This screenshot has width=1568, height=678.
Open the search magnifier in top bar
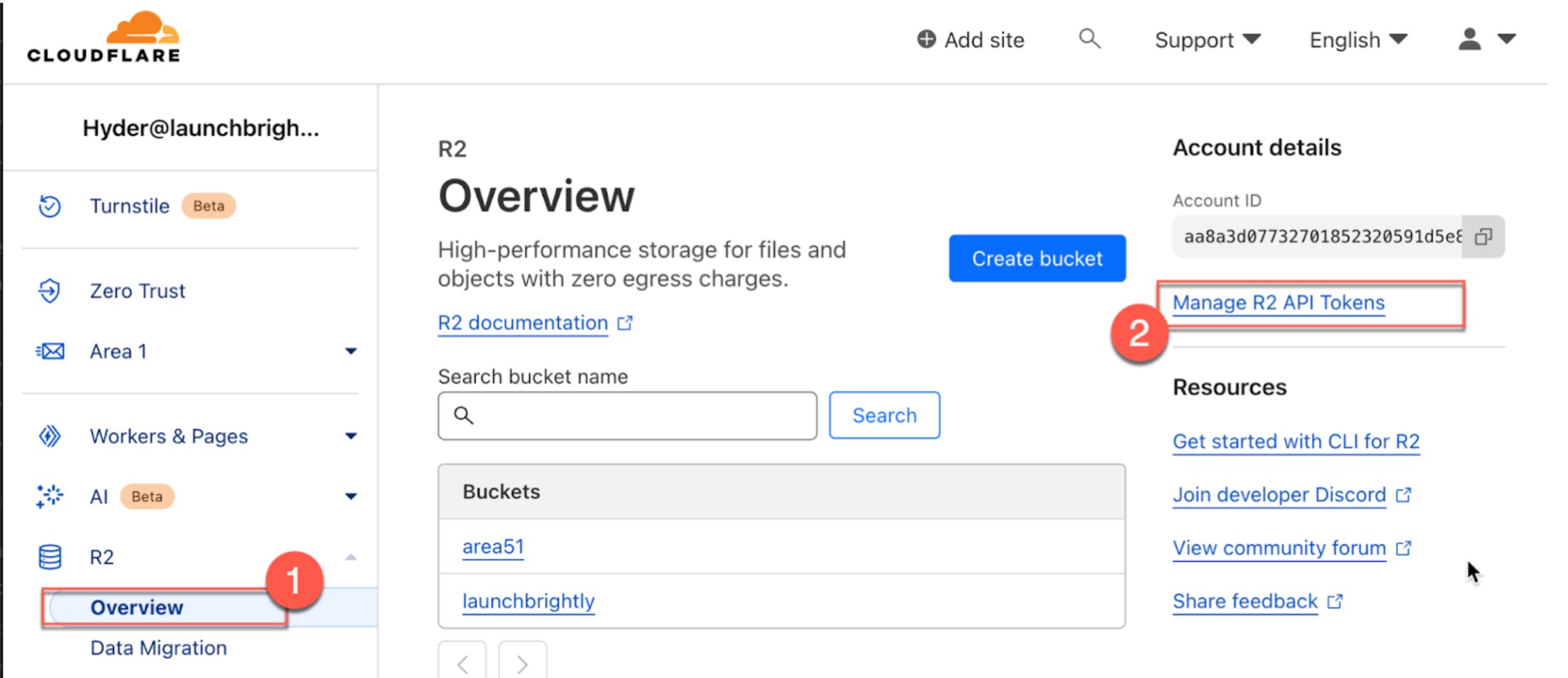point(1089,38)
